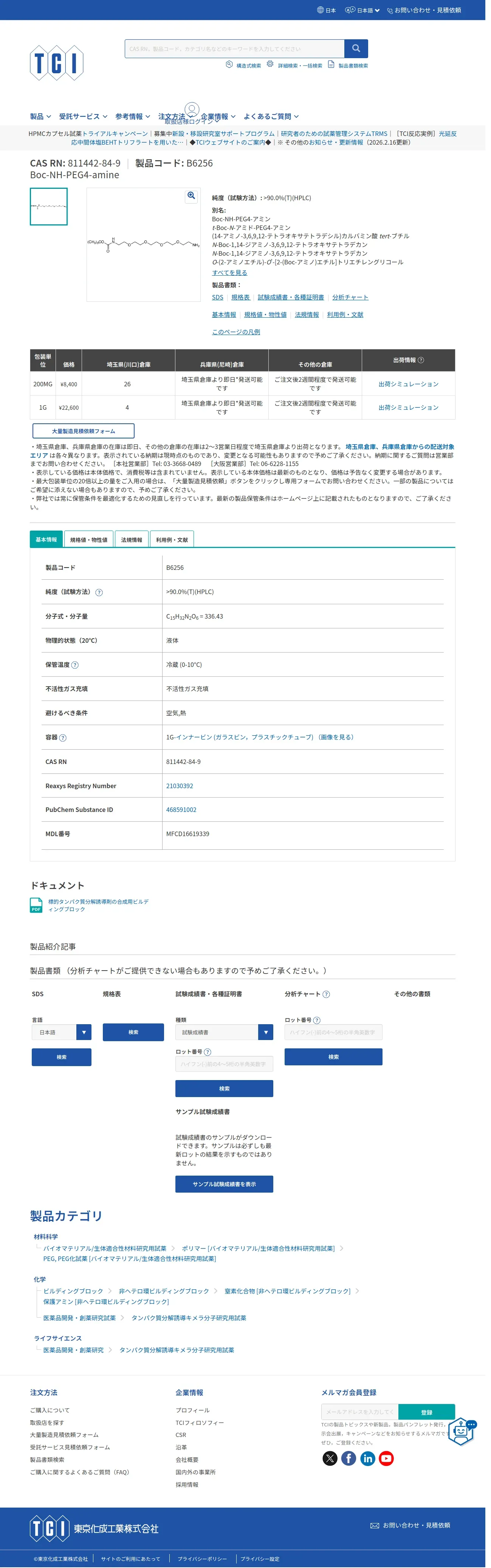Expand the 参考情報 menu
Viewport: 491px width, 1568px height.
click(134, 117)
